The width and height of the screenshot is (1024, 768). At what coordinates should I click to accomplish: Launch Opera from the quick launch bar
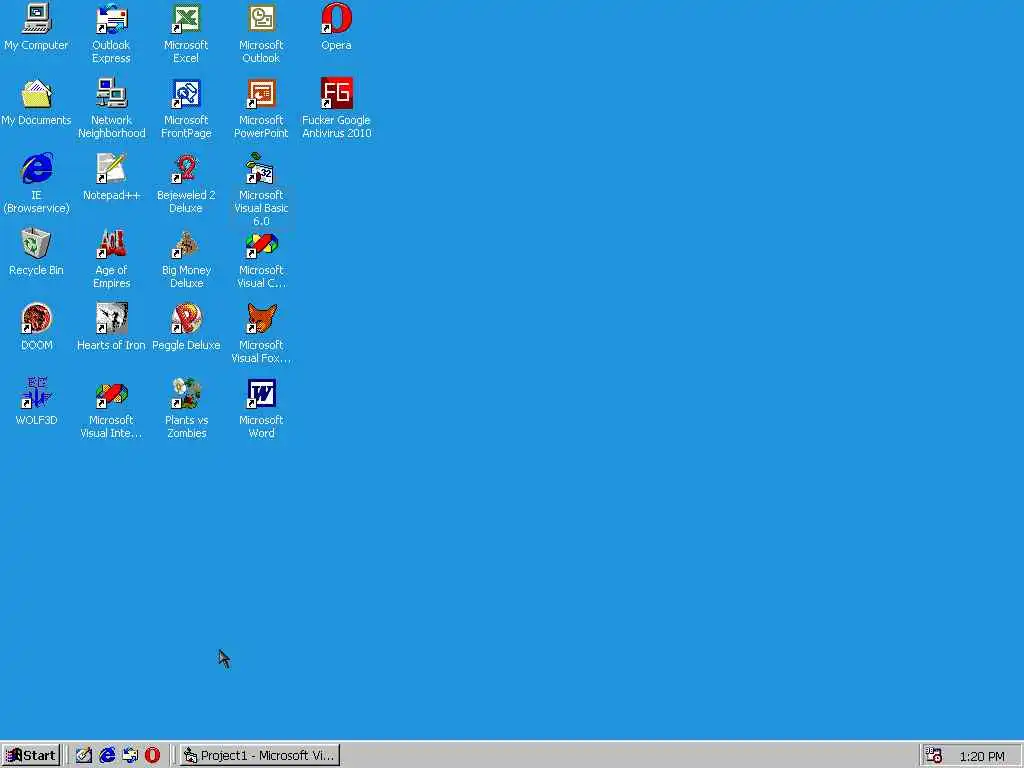[152, 756]
